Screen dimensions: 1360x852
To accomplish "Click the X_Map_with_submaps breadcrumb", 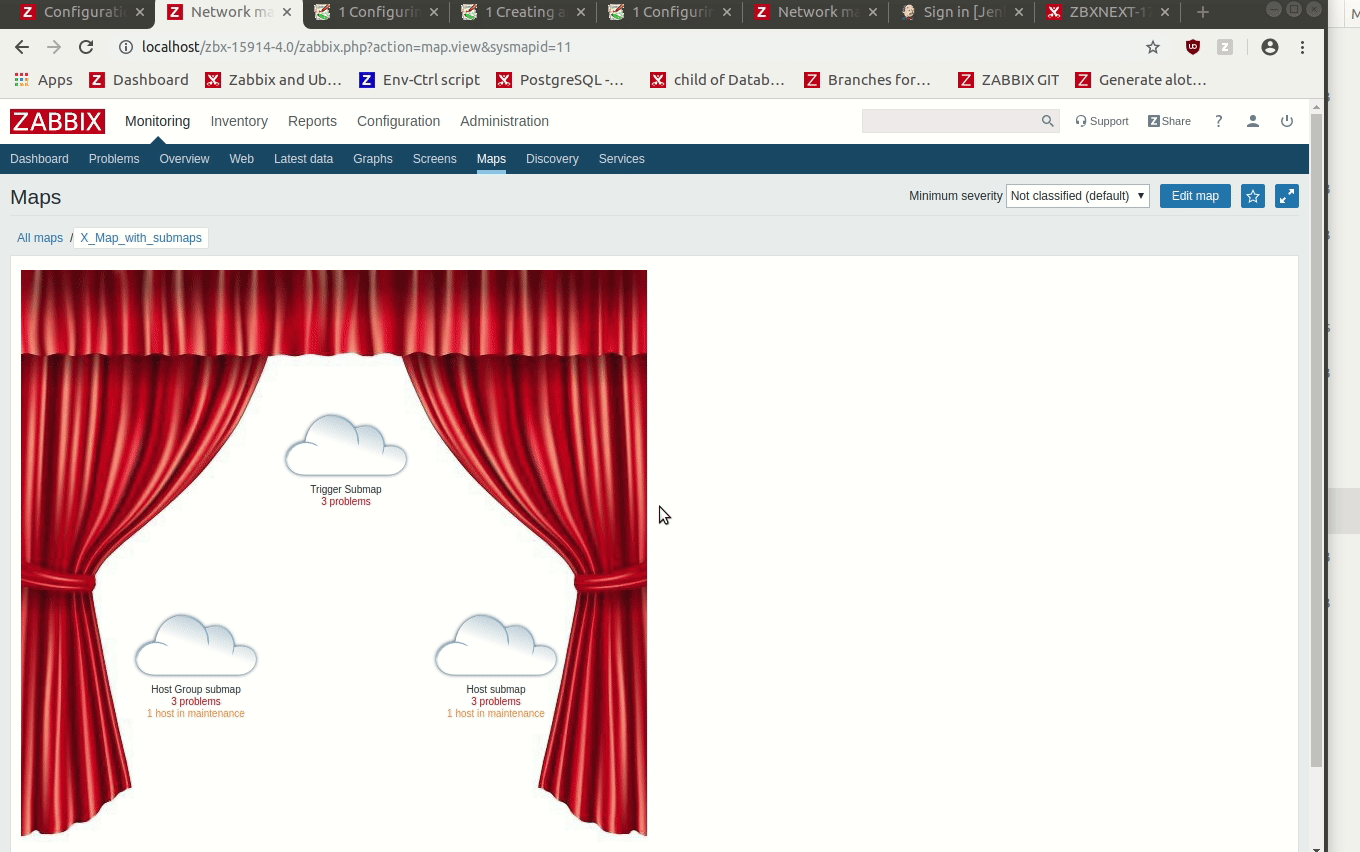I will pyautogui.click(x=141, y=238).
